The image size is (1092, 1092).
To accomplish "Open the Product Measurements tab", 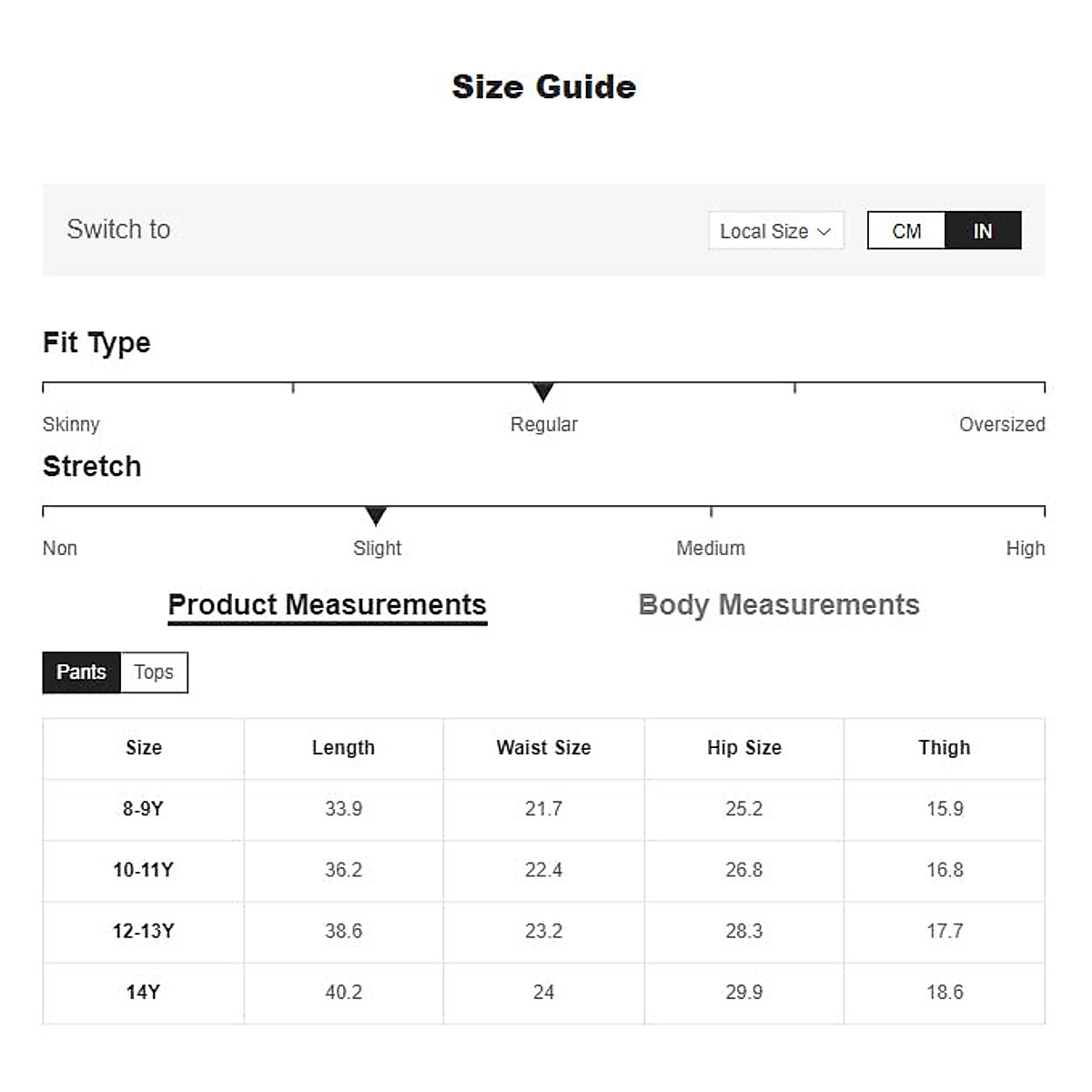I will coord(327,605).
